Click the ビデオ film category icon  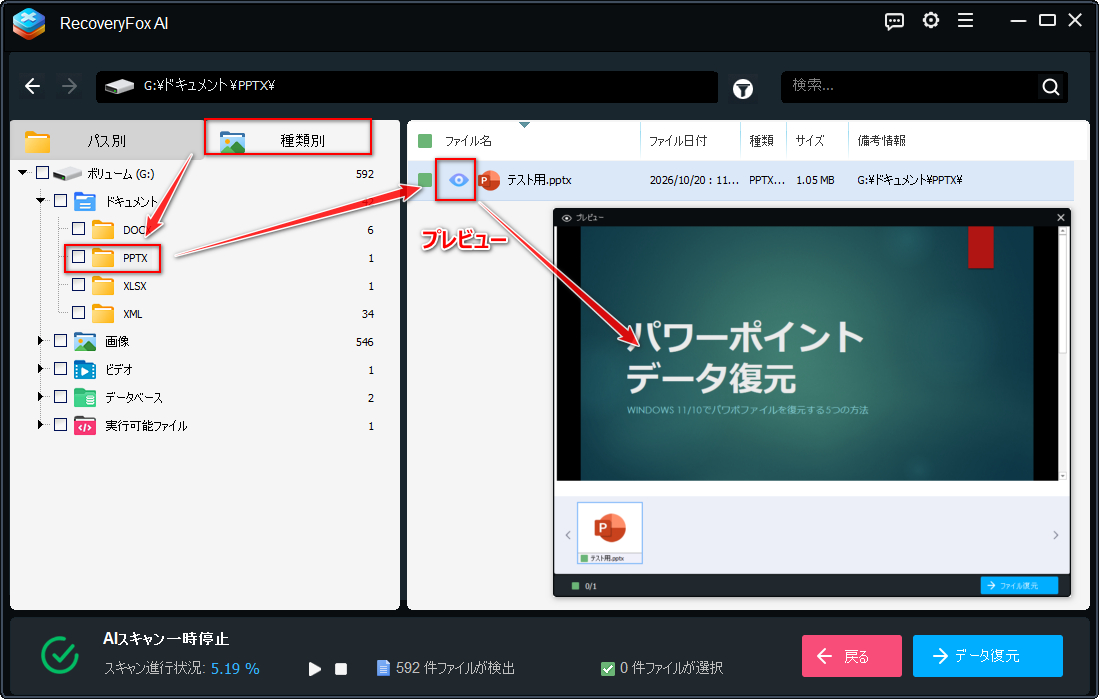click(85, 370)
